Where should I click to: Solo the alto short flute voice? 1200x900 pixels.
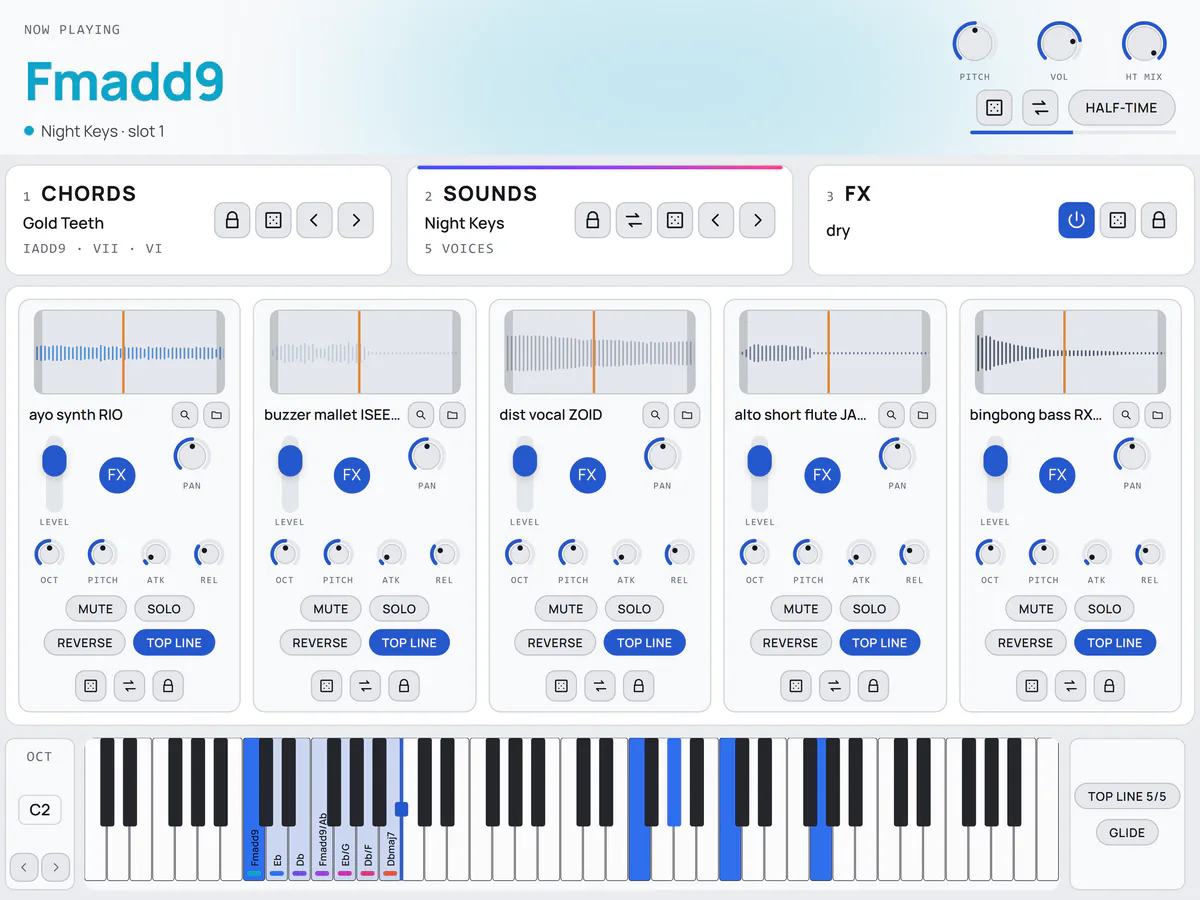click(869, 609)
